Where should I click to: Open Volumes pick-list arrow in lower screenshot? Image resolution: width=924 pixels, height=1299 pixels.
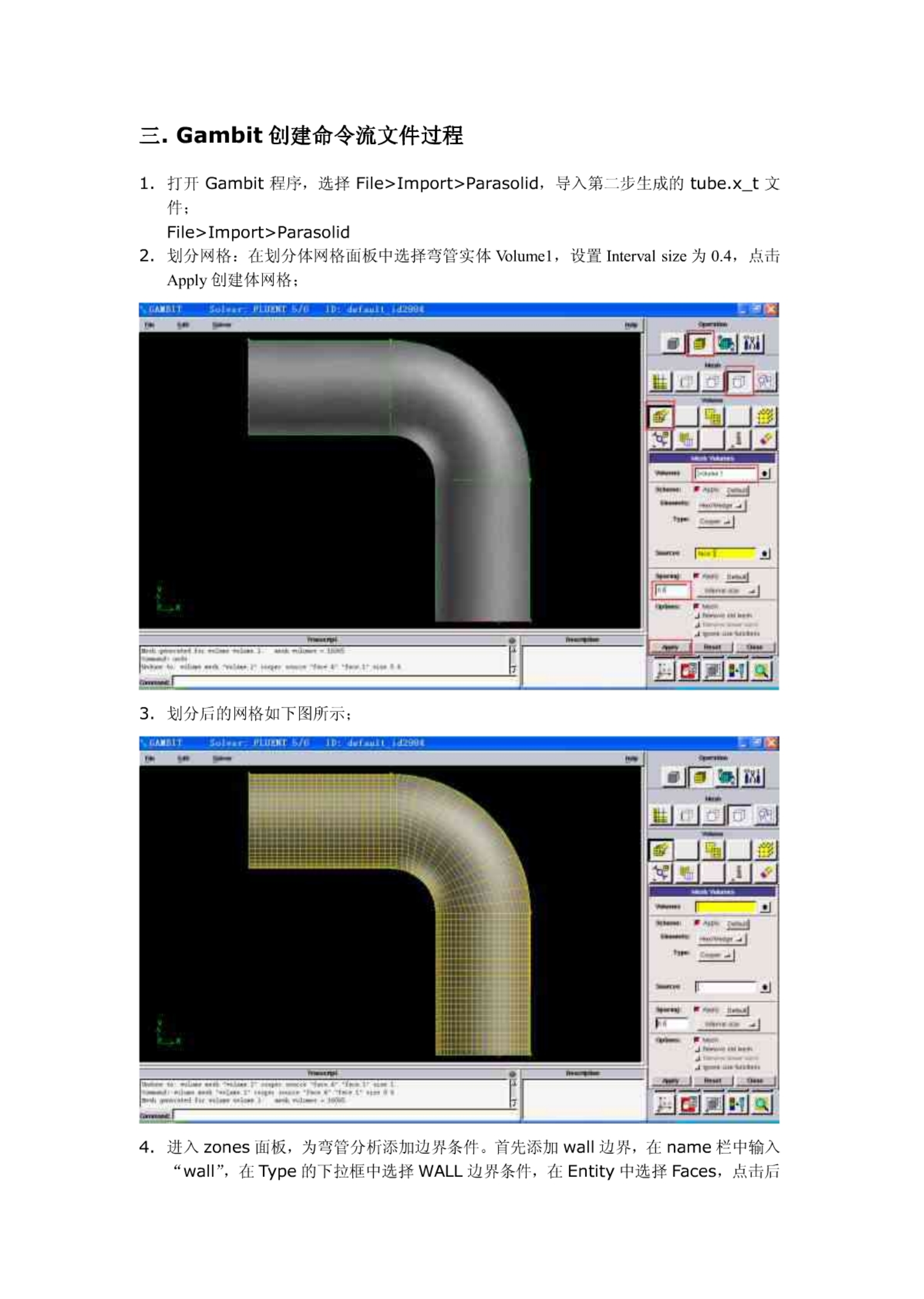(x=764, y=907)
